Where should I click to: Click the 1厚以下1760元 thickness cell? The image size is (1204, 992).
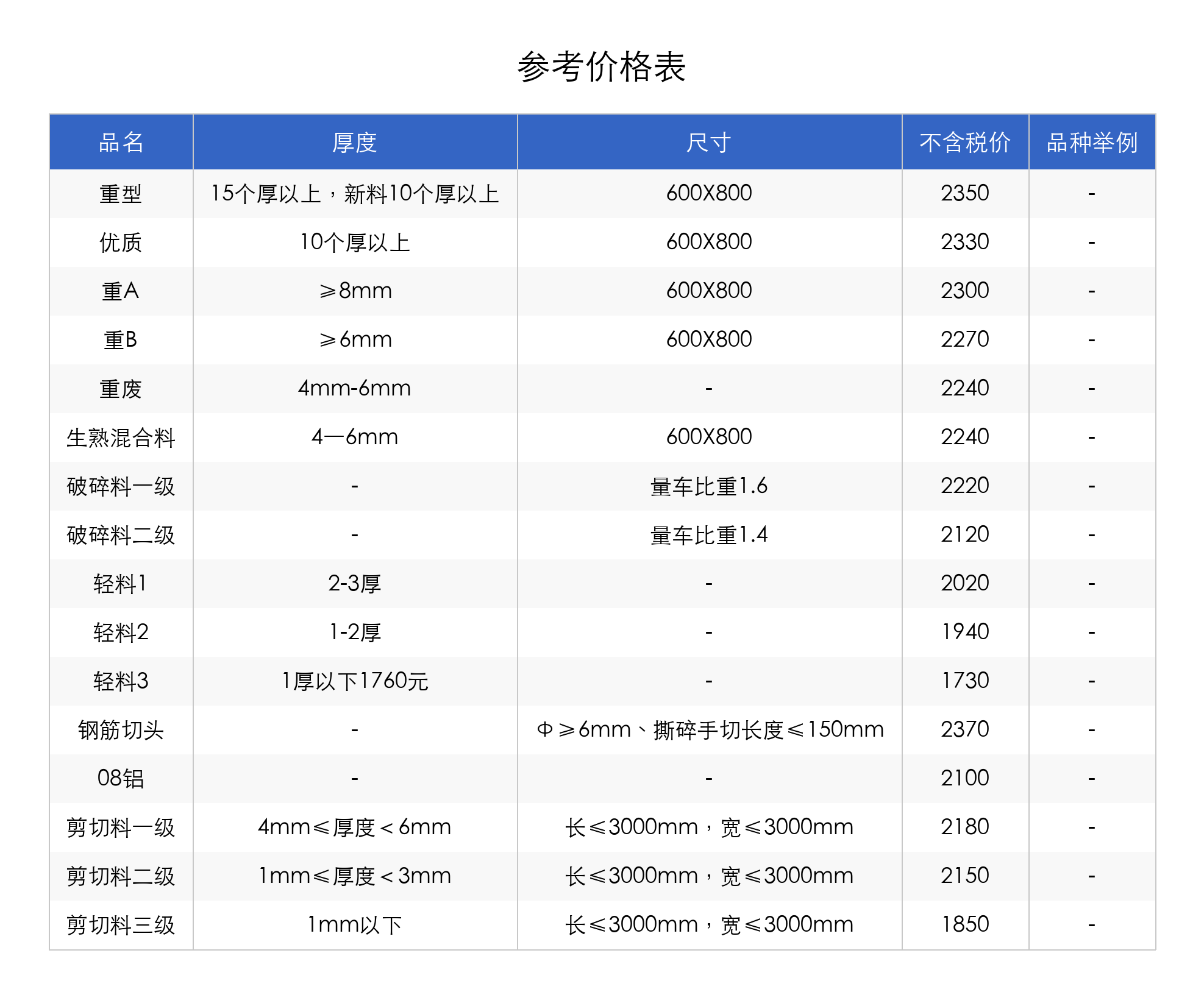click(x=355, y=681)
